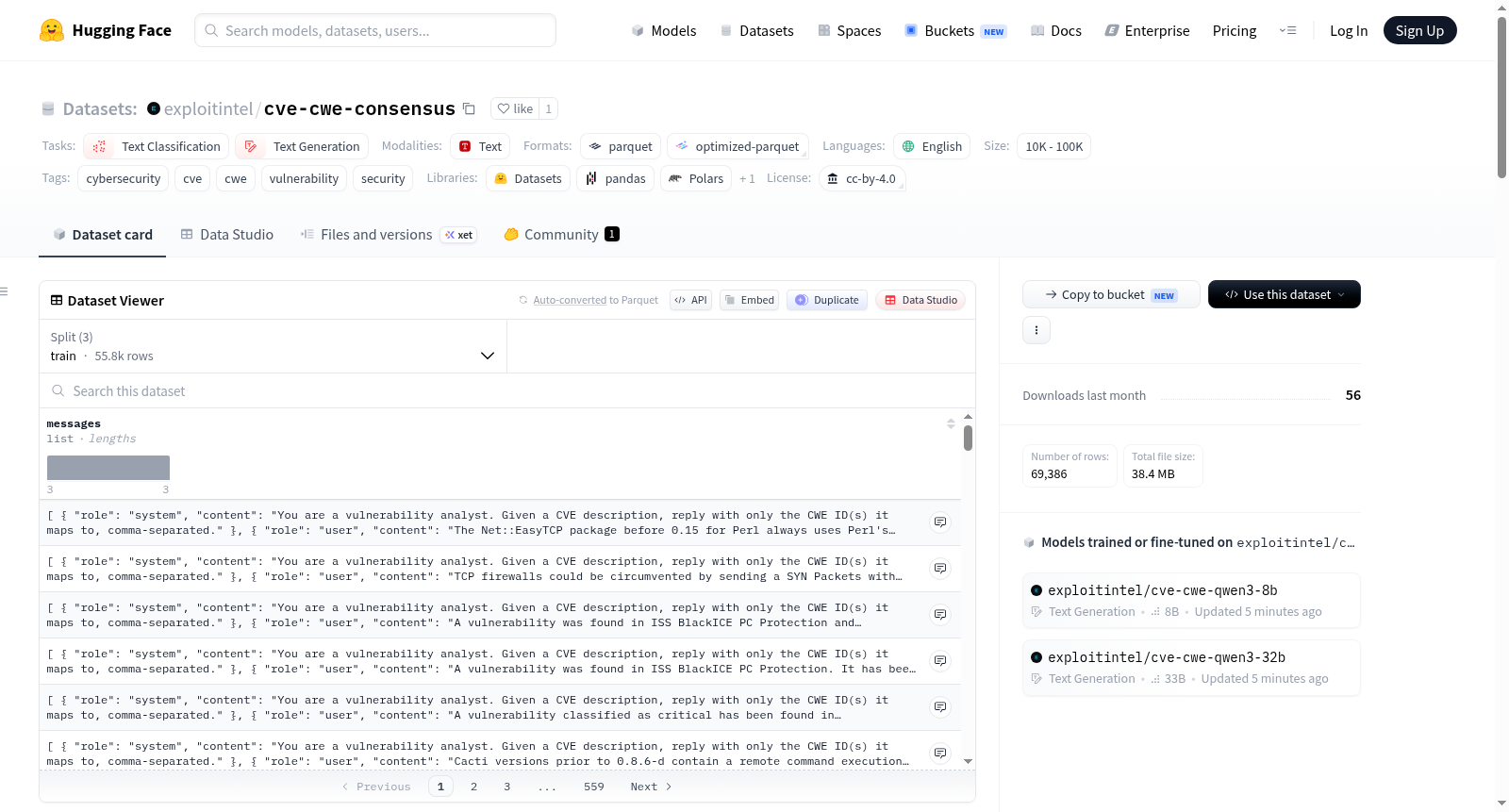The width and height of the screenshot is (1509, 812).
Task: Click the optimized-parquet format tag
Action: [738, 146]
